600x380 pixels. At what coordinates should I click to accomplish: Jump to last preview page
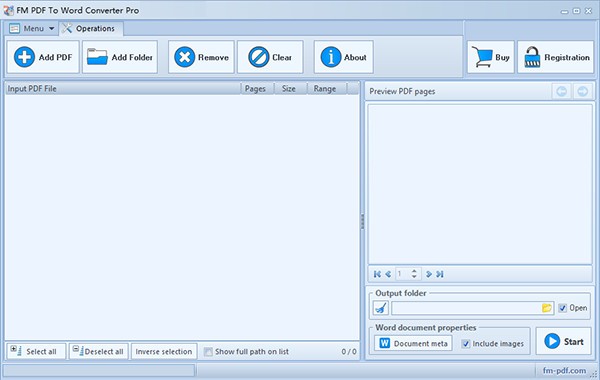click(x=440, y=274)
